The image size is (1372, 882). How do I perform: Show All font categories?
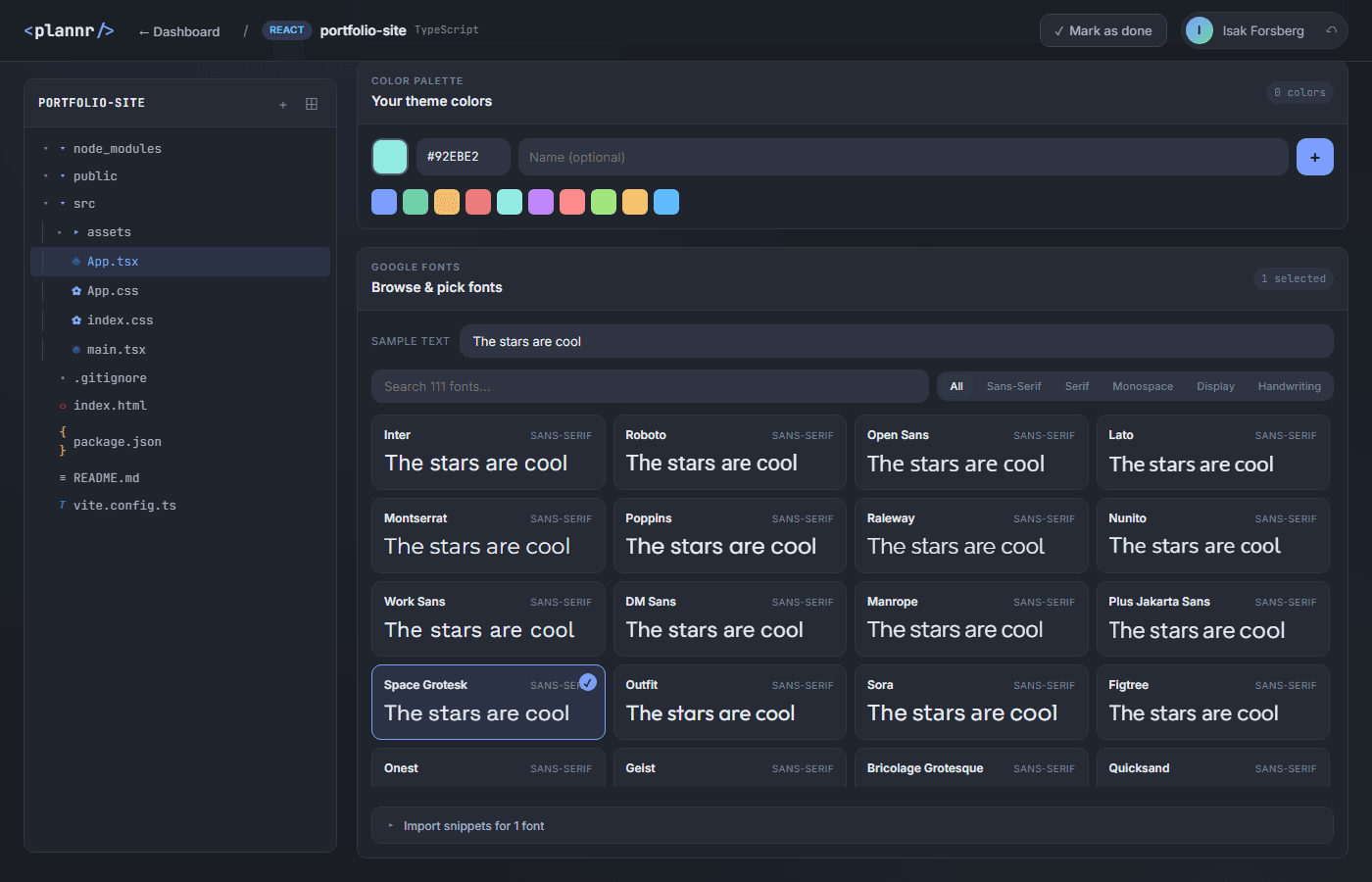click(x=956, y=386)
